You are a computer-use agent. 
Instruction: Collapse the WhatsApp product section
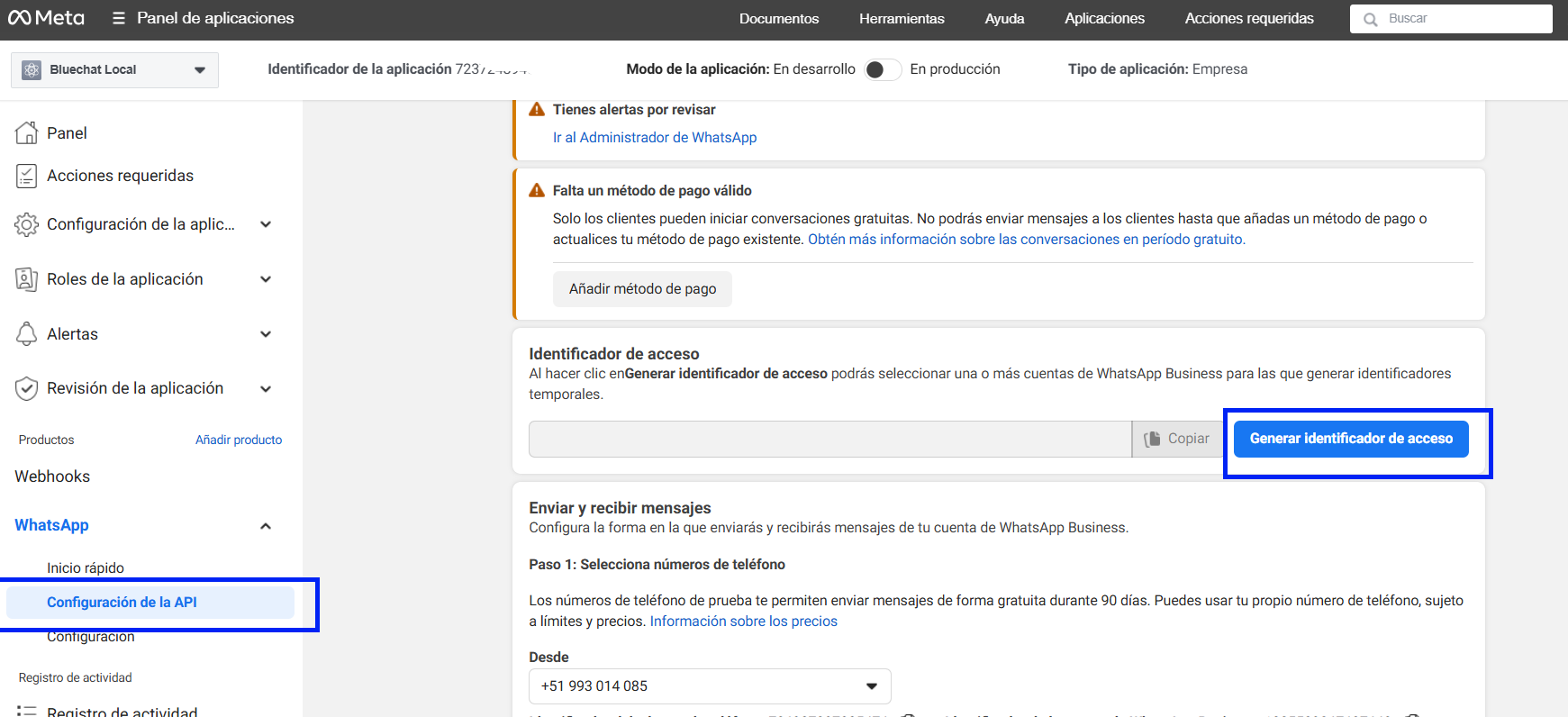pyautogui.click(x=266, y=526)
